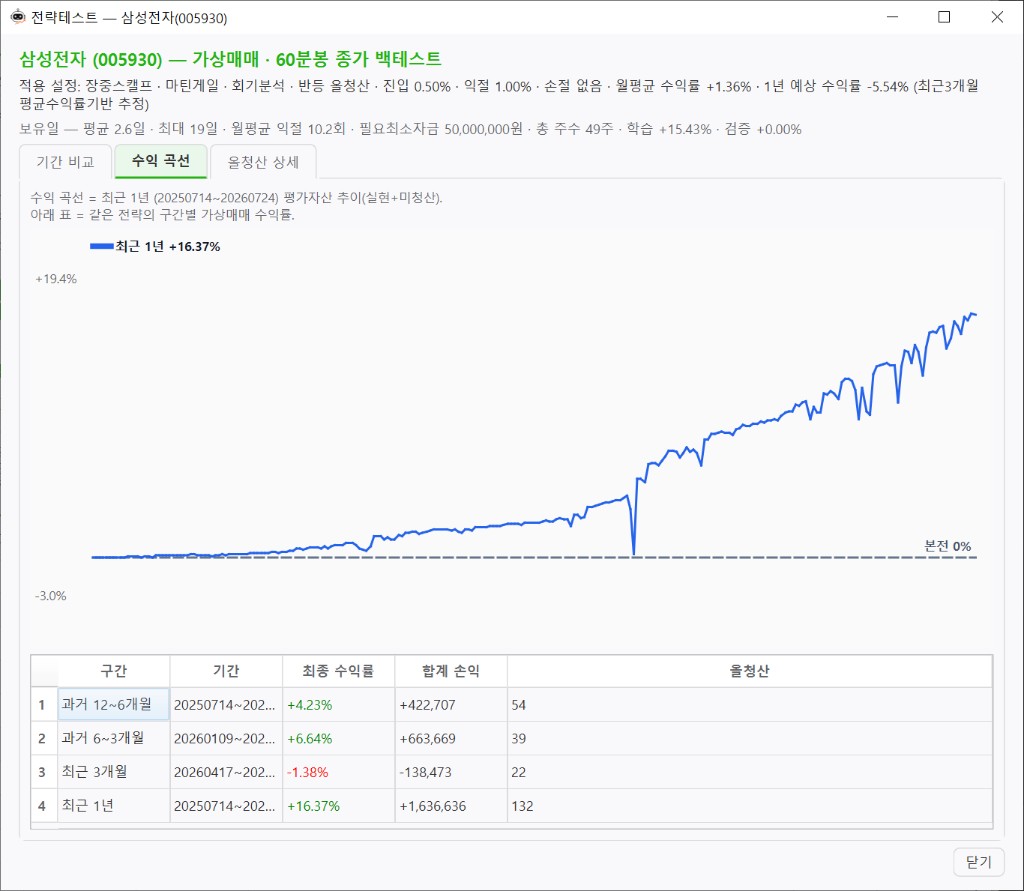Click the 올청산 value 54
This screenshot has width=1024, height=891.
[x=750, y=705]
